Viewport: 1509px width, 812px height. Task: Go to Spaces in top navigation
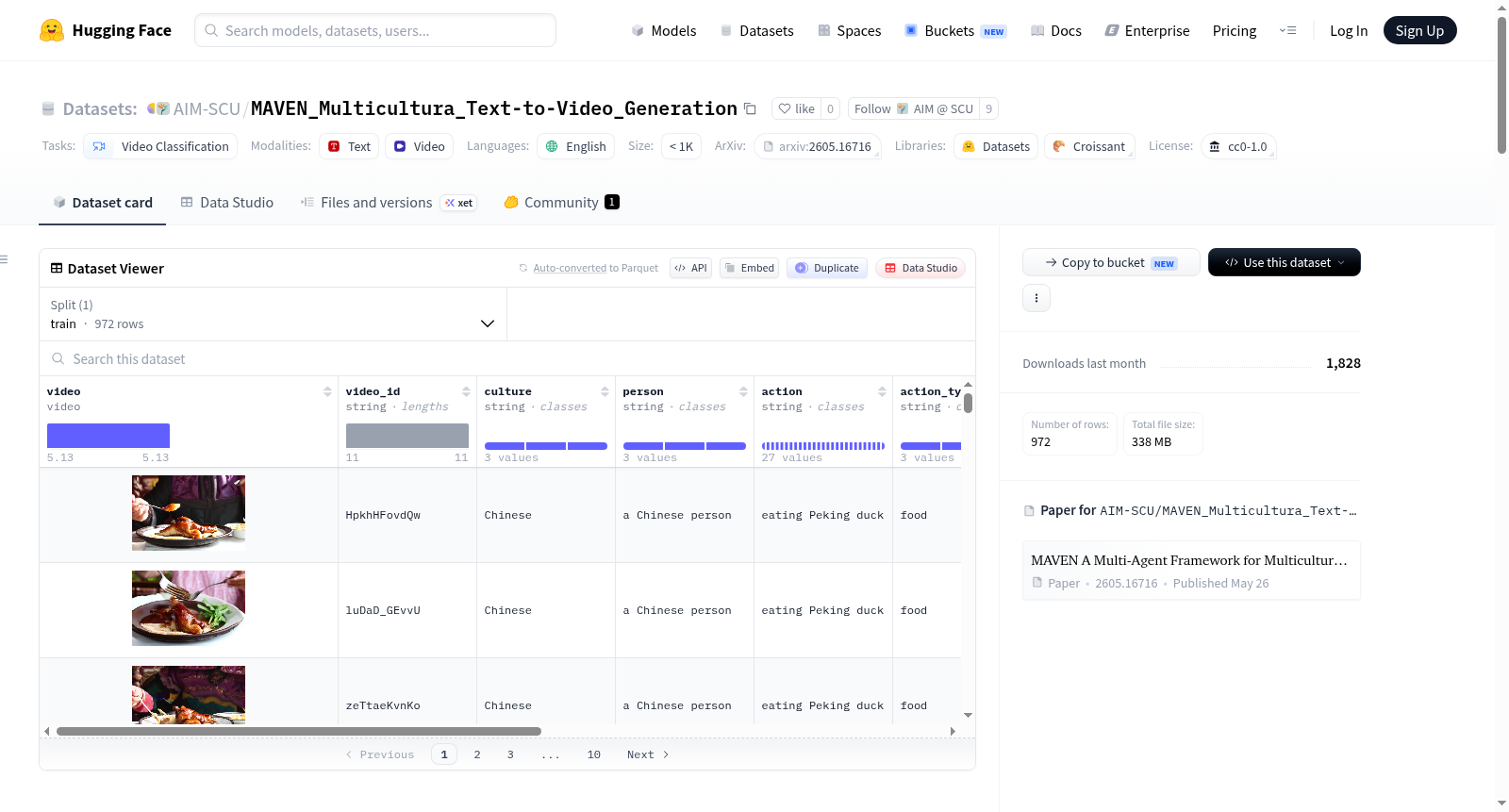[850, 30]
